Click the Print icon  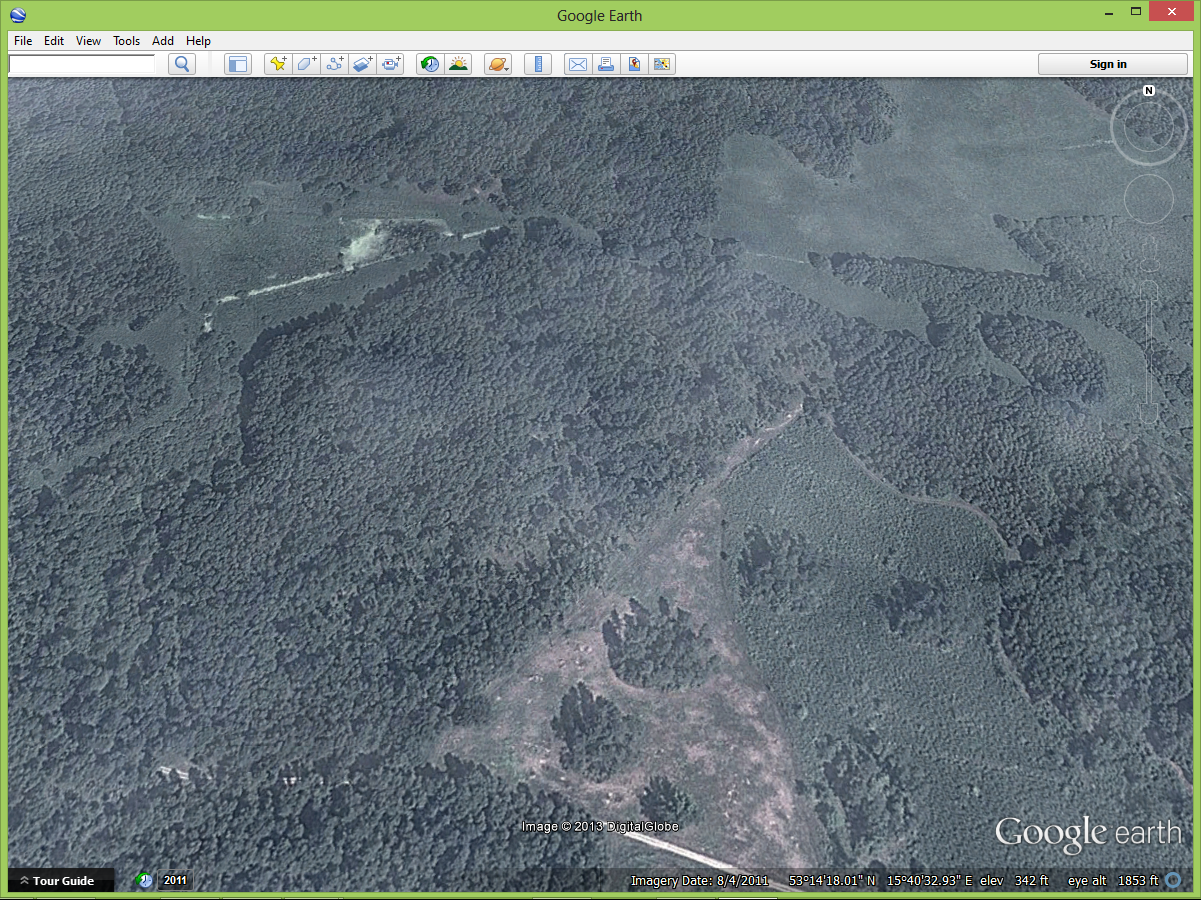(x=606, y=64)
